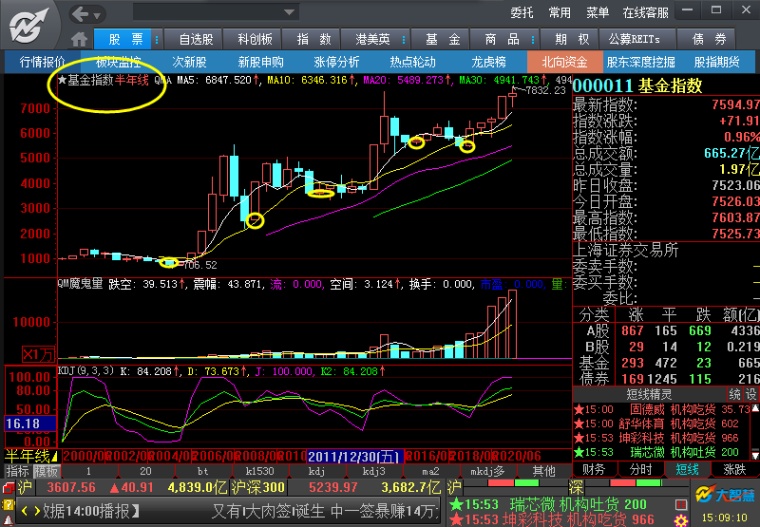The height and width of the screenshot is (527, 760).
Task: Select the 2011/12/30(五) date marker
Action: coord(355,457)
